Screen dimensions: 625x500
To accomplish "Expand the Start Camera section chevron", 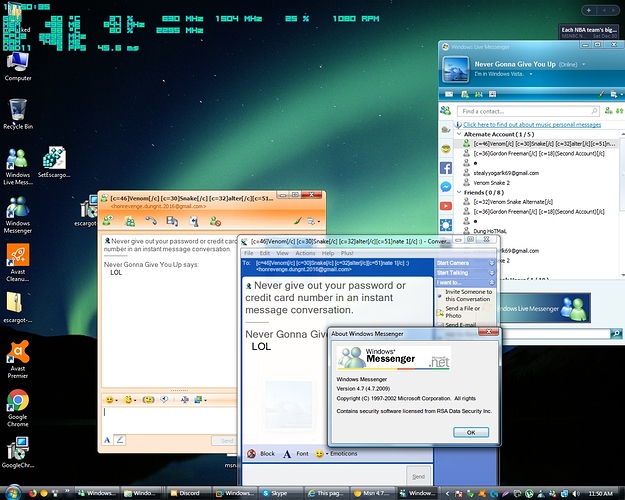I will (491, 263).
